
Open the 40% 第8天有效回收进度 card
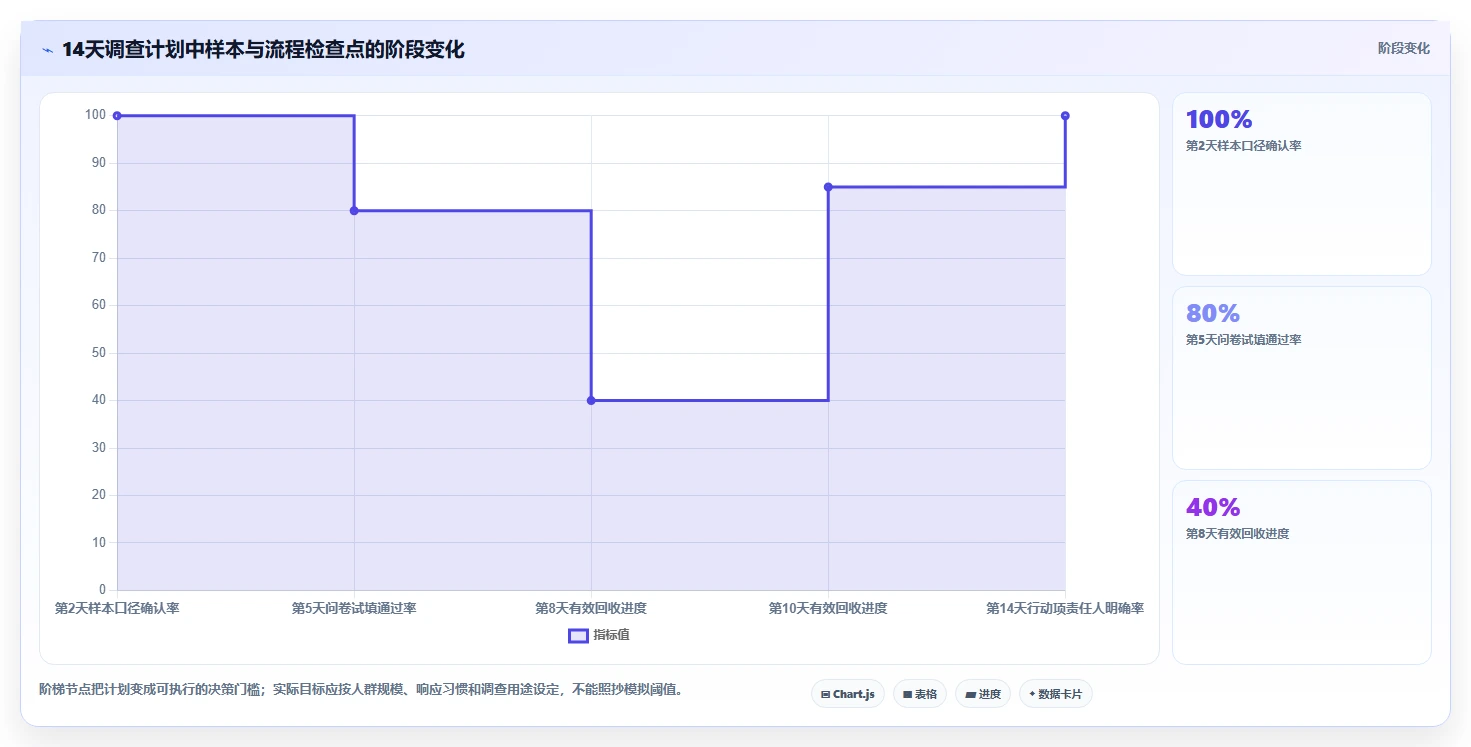pyautogui.click(x=1302, y=572)
